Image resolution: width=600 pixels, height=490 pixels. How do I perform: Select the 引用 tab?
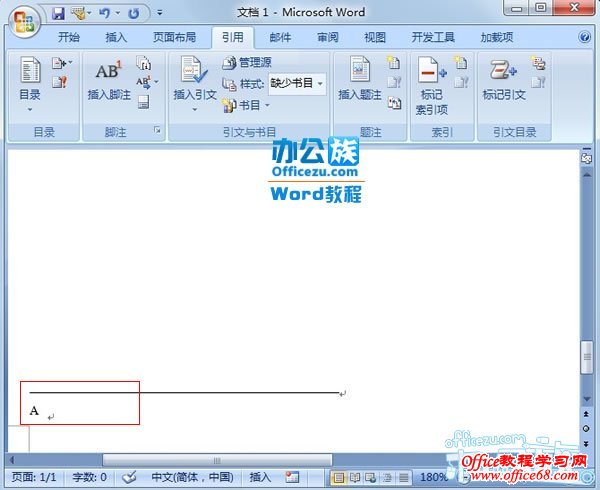tap(233, 37)
